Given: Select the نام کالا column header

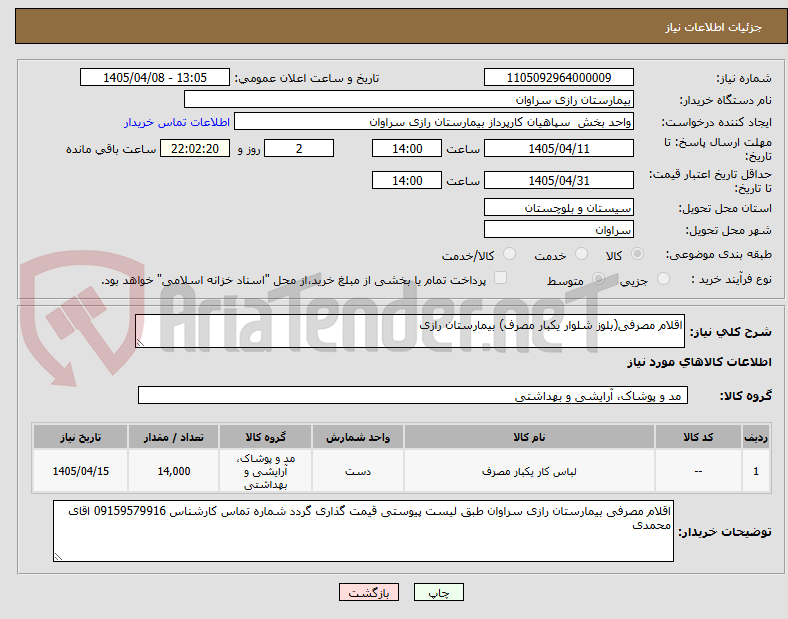Looking at the screenshot, I should tap(529, 437).
